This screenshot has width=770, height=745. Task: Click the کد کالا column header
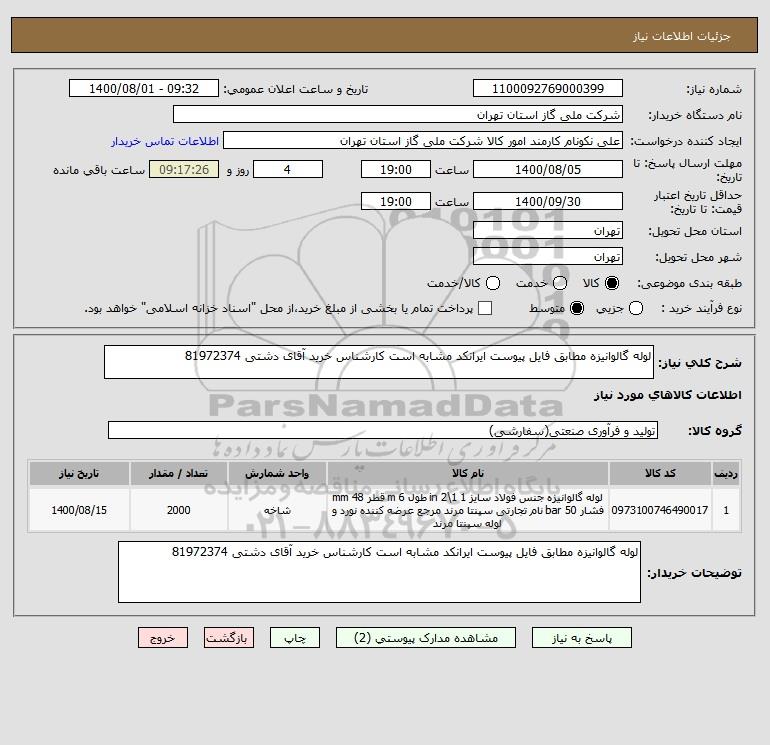(x=660, y=473)
